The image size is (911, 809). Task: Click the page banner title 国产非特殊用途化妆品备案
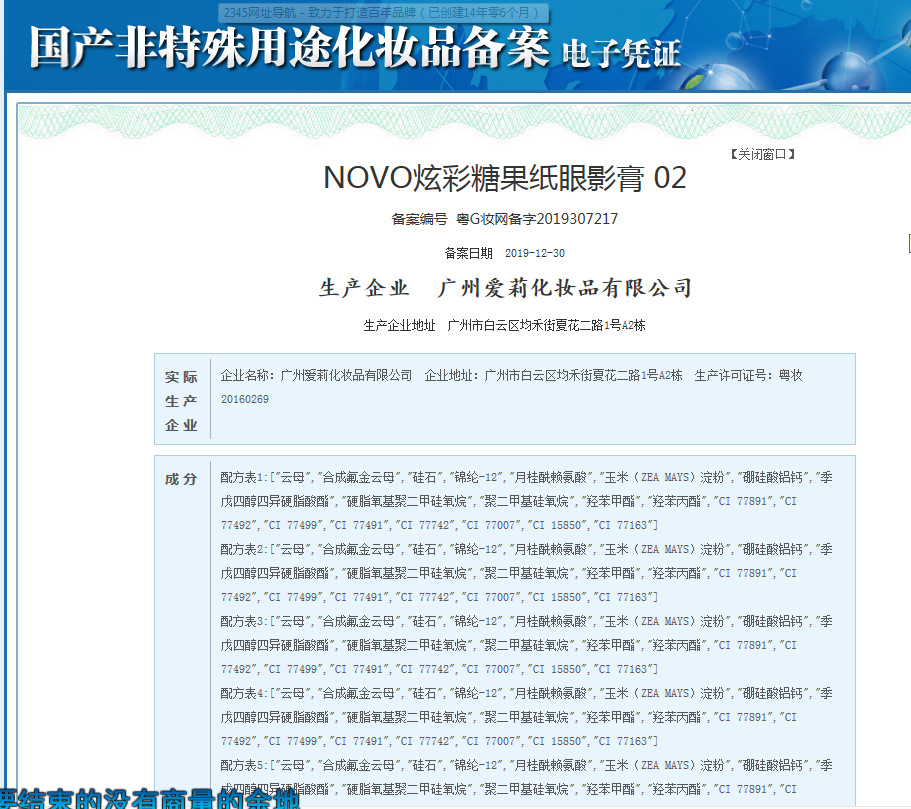[x=289, y=48]
